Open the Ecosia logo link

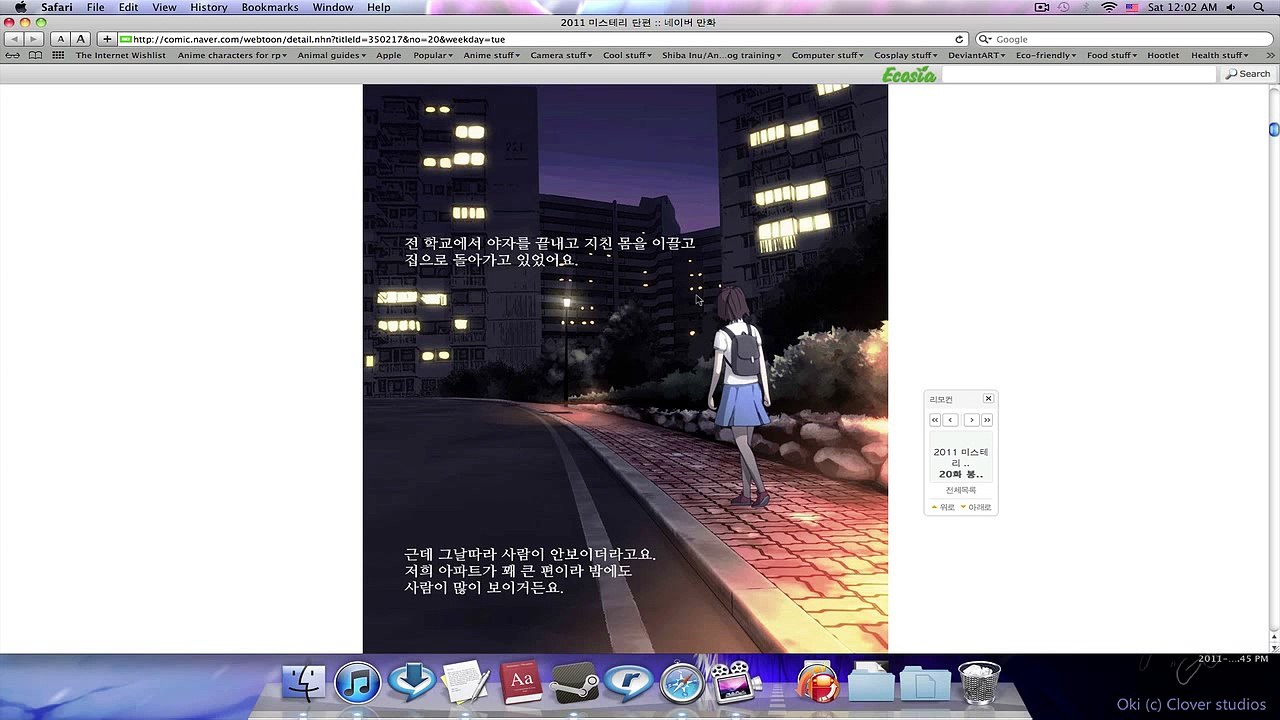909,75
